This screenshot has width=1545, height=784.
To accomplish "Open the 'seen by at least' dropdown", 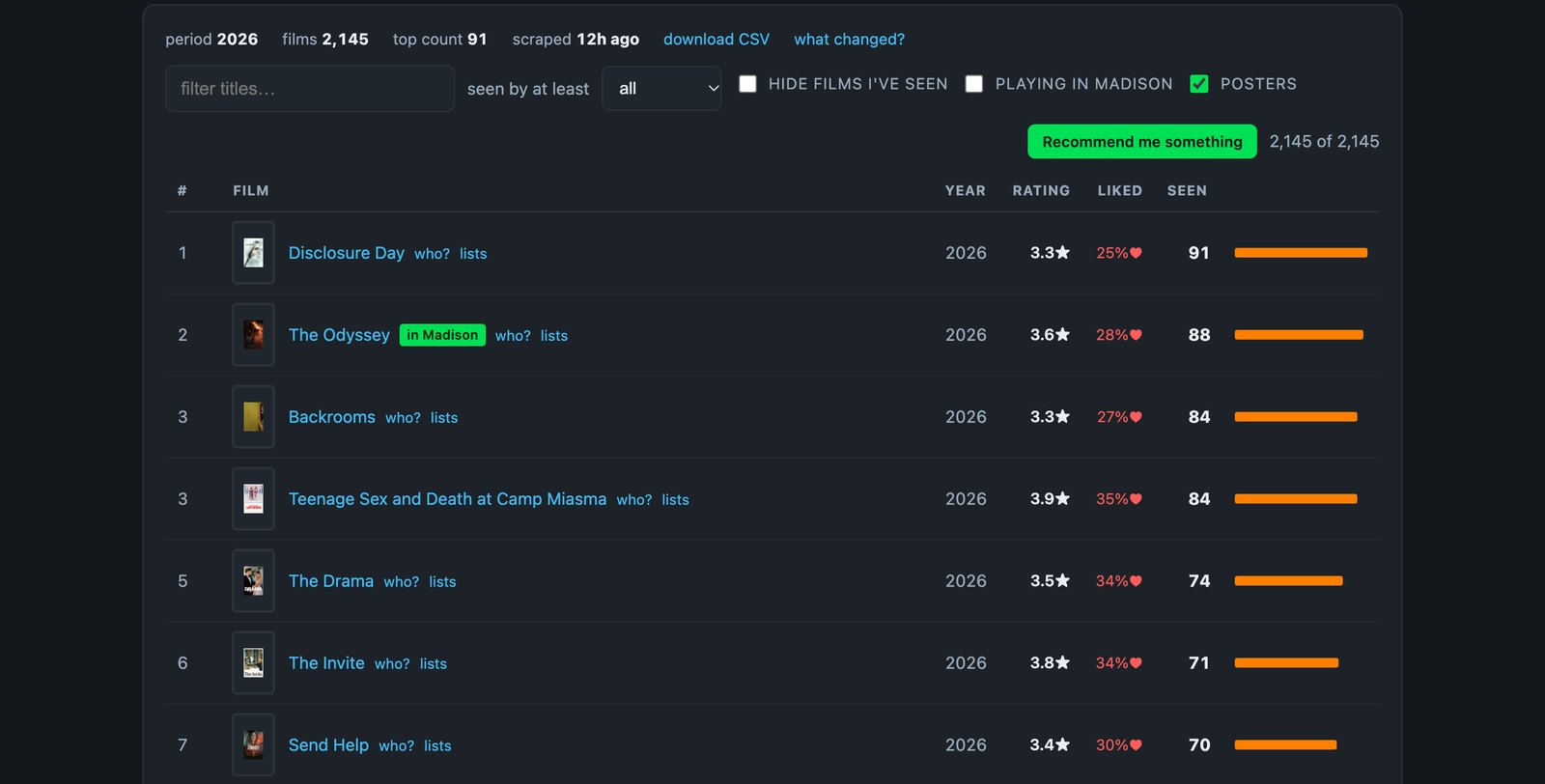I will click(x=661, y=89).
